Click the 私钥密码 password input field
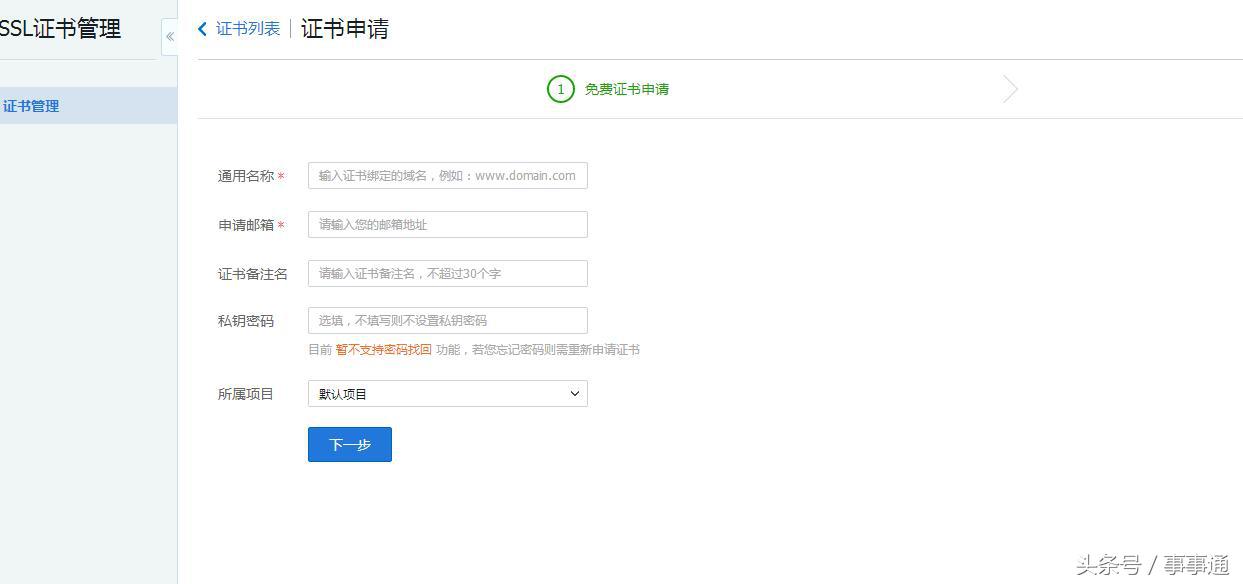 pyautogui.click(x=447, y=320)
